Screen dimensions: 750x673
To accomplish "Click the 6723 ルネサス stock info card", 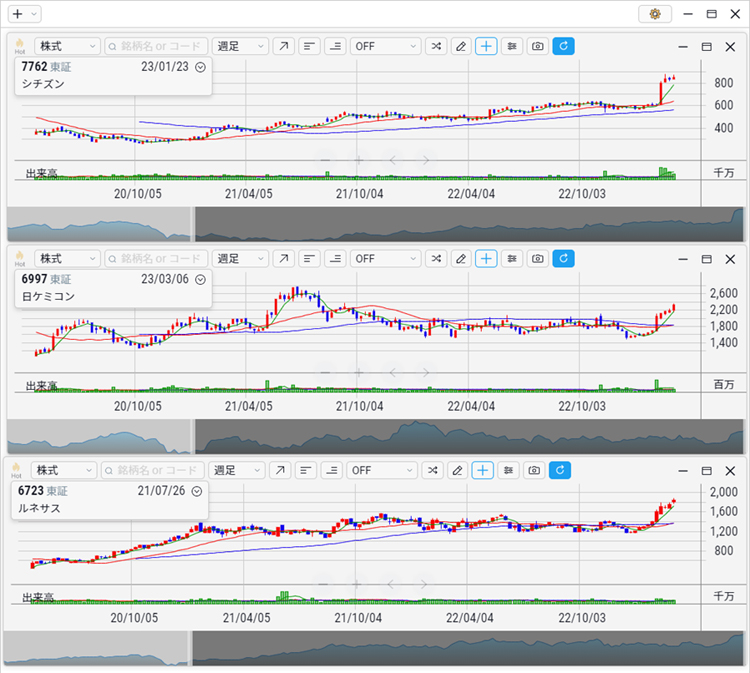I will 110,499.
